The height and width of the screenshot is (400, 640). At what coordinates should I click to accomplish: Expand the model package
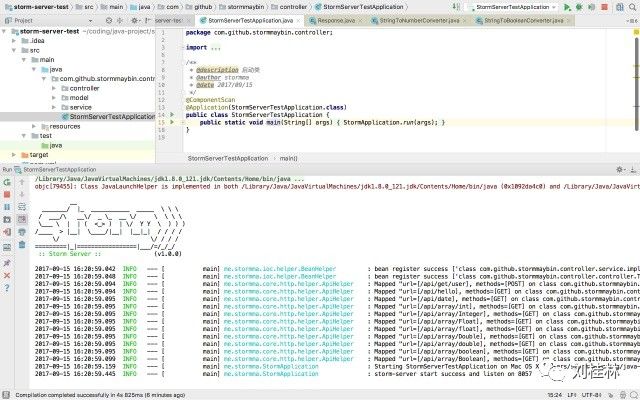[x=54, y=98]
